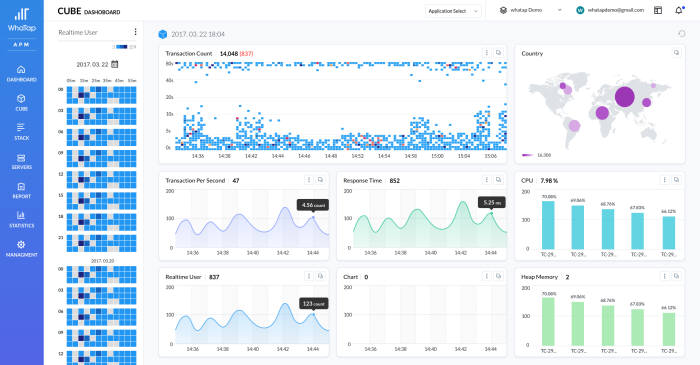
Task: Expand the CPU panel
Action: point(676,180)
